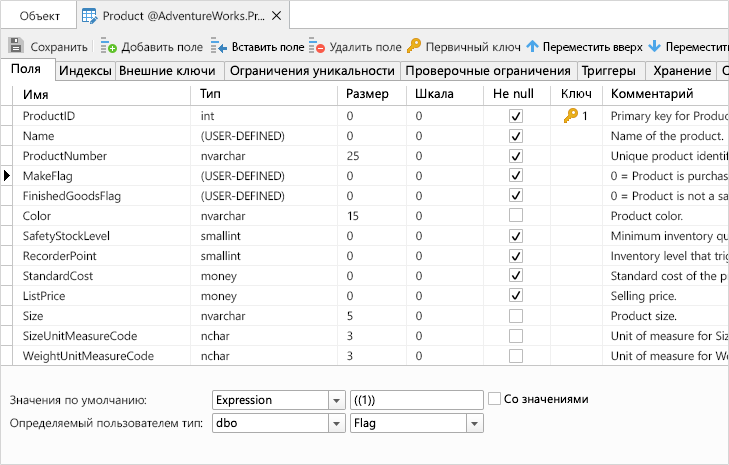729x465 pixels.
Task: Uncheck Not null for Name field
Action: click(516, 136)
